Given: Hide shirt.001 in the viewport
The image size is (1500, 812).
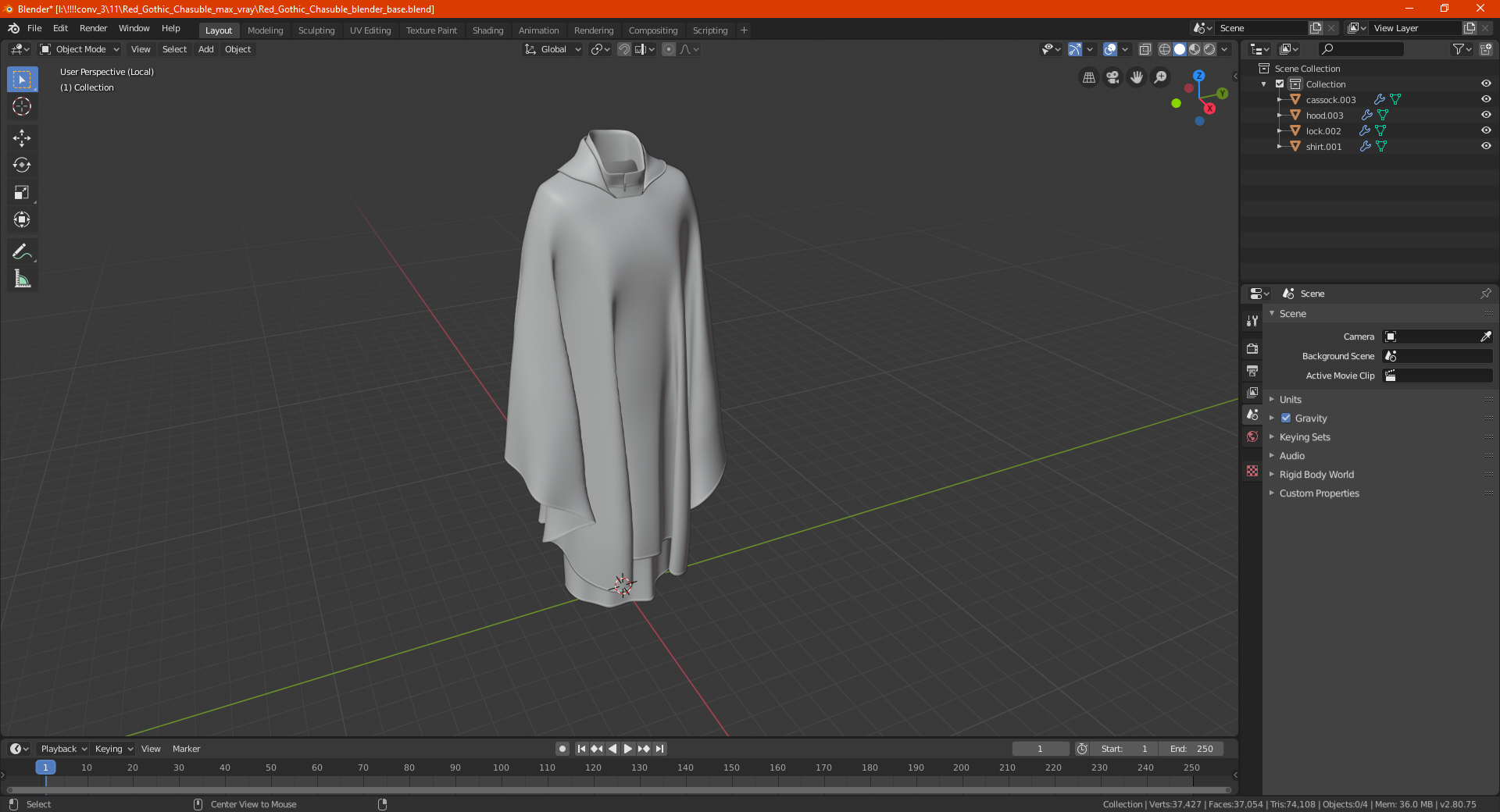Looking at the screenshot, I should click(x=1486, y=146).
